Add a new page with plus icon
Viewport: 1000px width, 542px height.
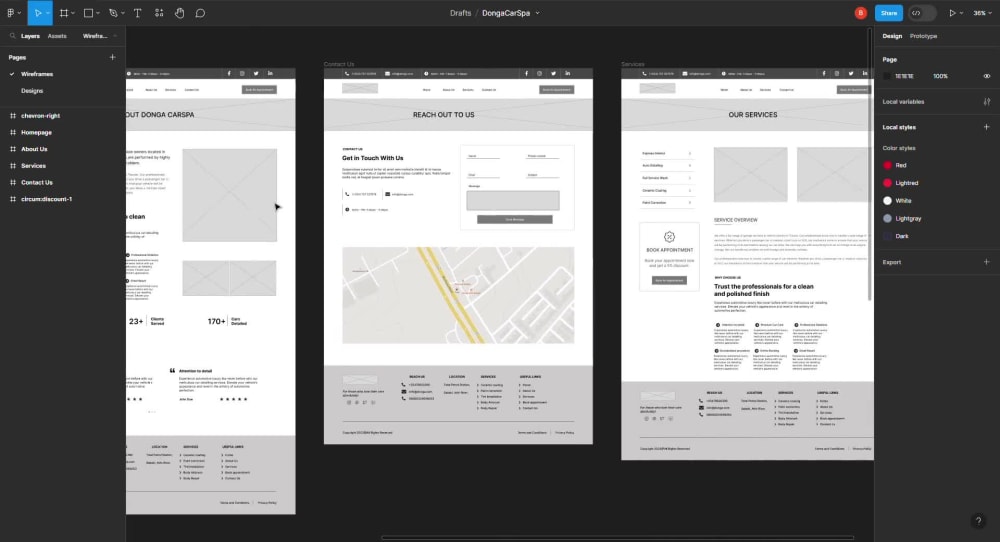[112, 57]
